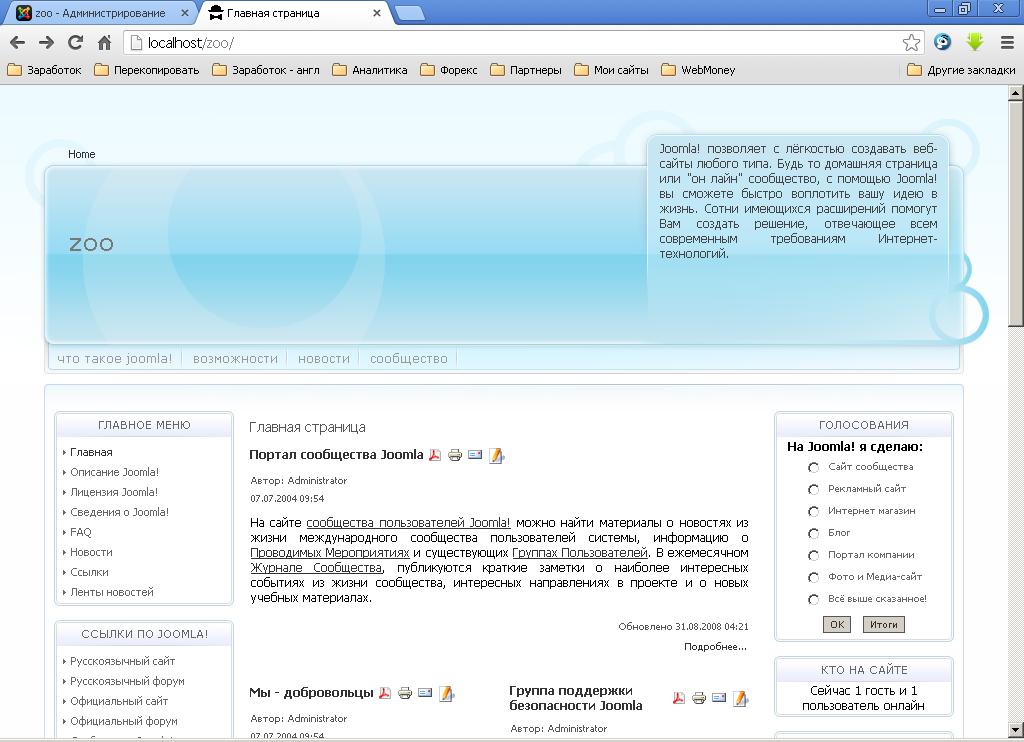Open PDF icon for Мы - добровольцы
Viewport: 1024px width, 742px height.
click(385, 693)
